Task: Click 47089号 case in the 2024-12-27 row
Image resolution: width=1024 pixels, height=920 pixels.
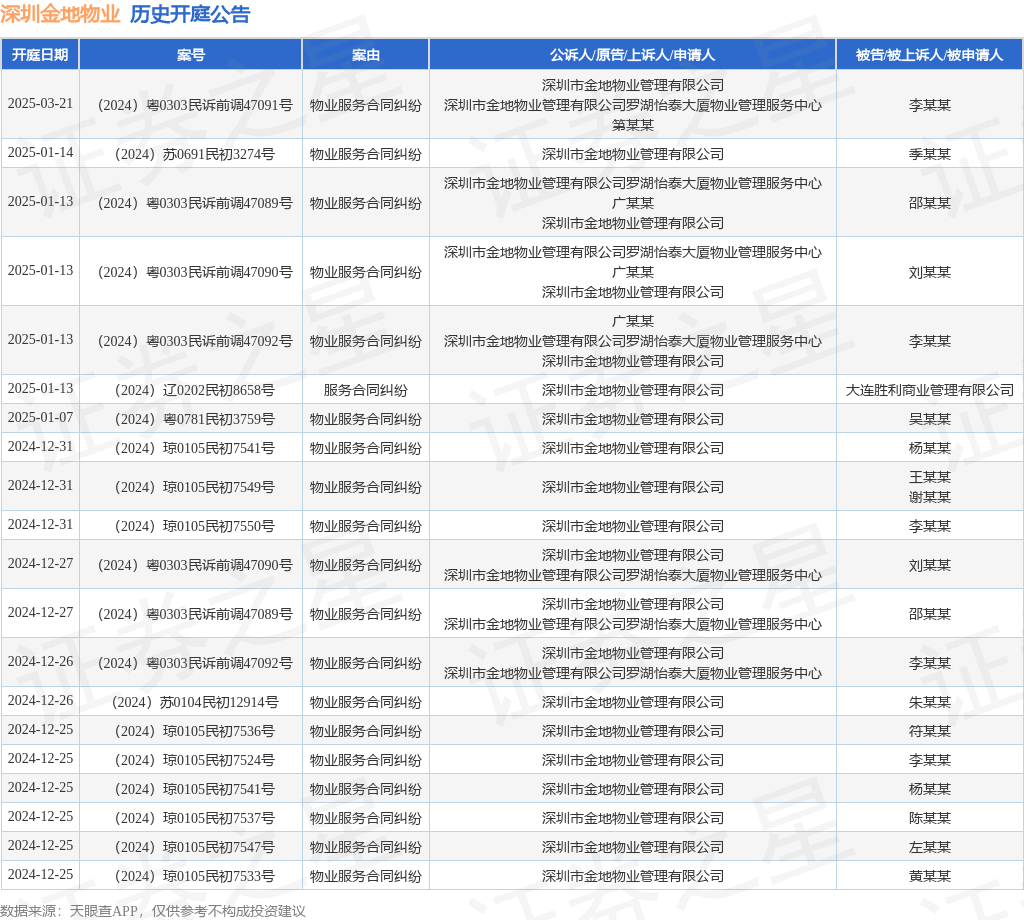Action: tap(195, 614)
